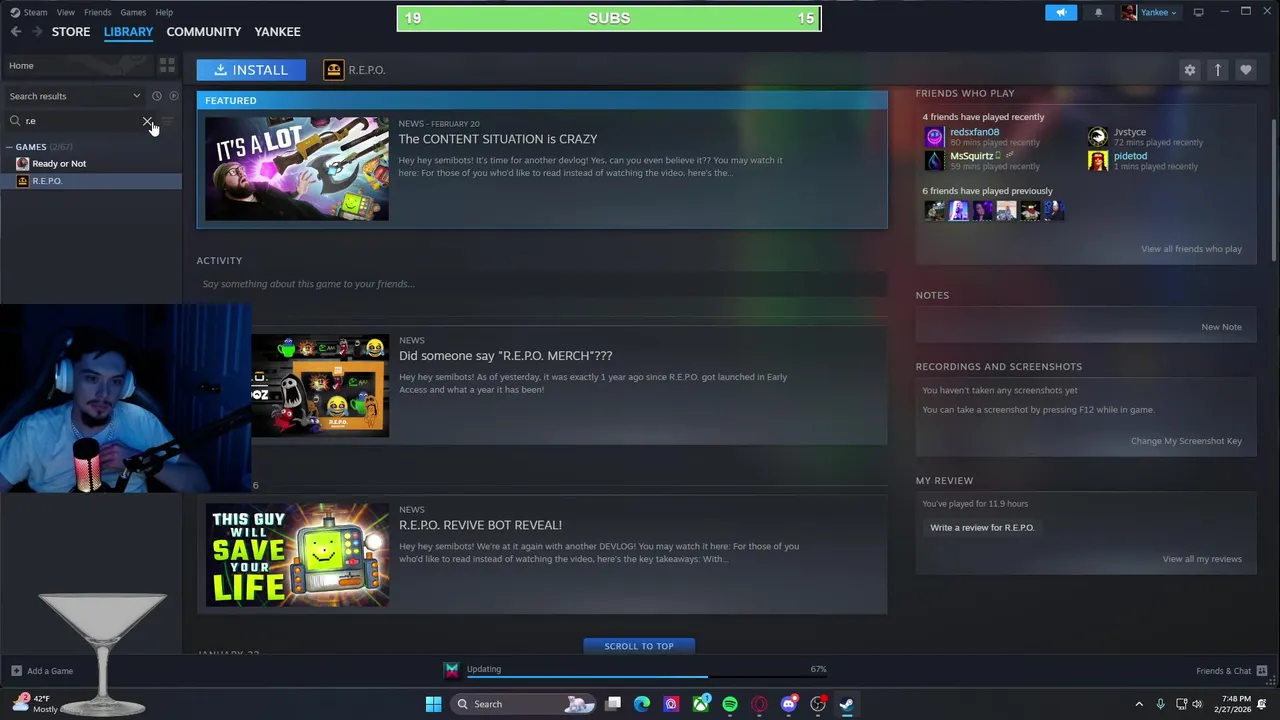Switch to the COMMUNITY tab
The width and height of the screenshot is (1280, 720).
click(x=204, y=32)
